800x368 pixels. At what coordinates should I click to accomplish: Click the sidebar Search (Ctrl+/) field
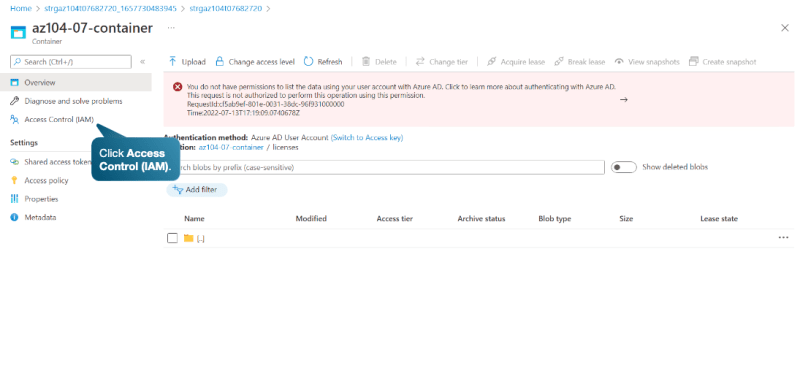click(71, 62)
